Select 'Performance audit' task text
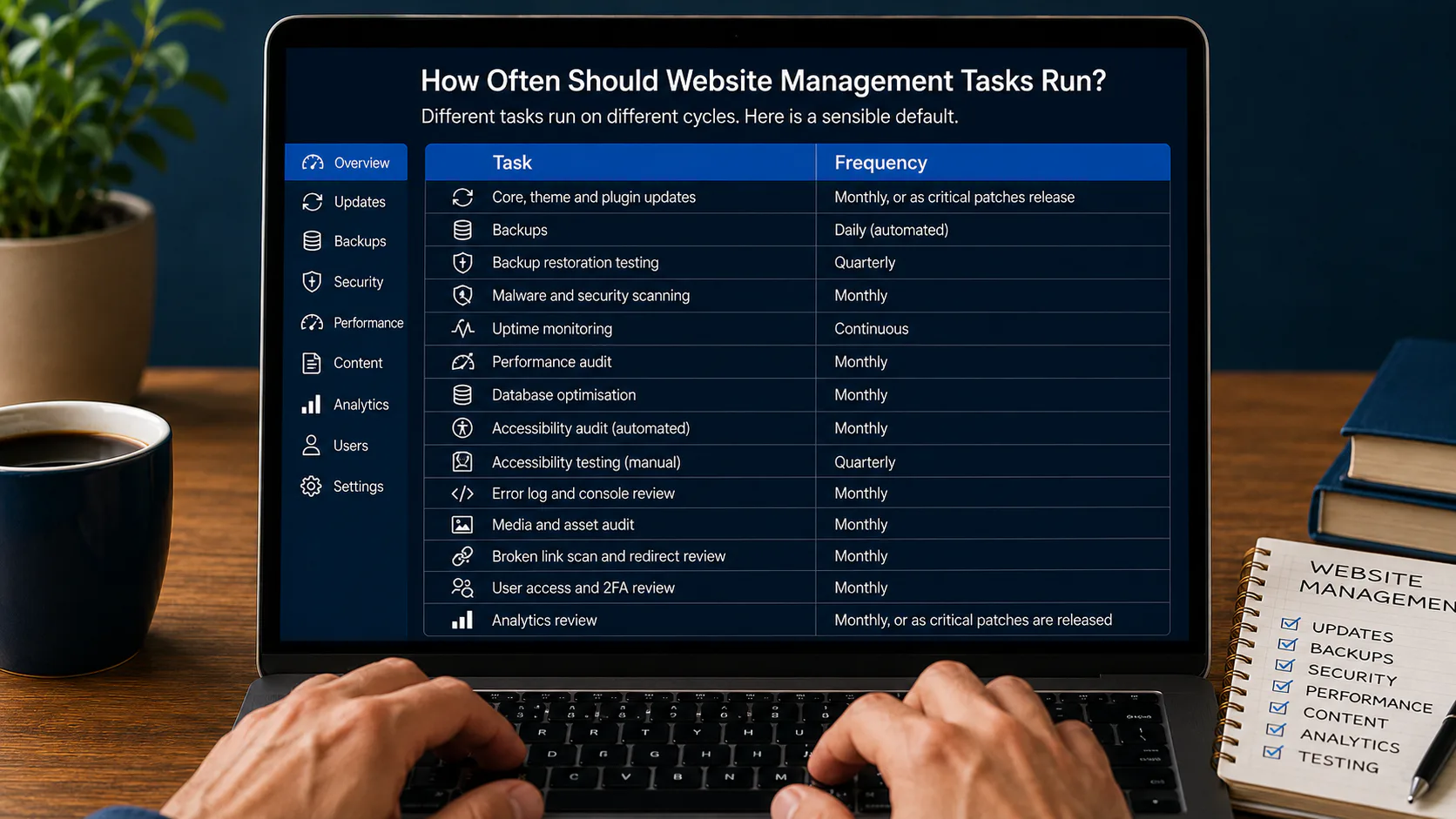 click(551, 362)
